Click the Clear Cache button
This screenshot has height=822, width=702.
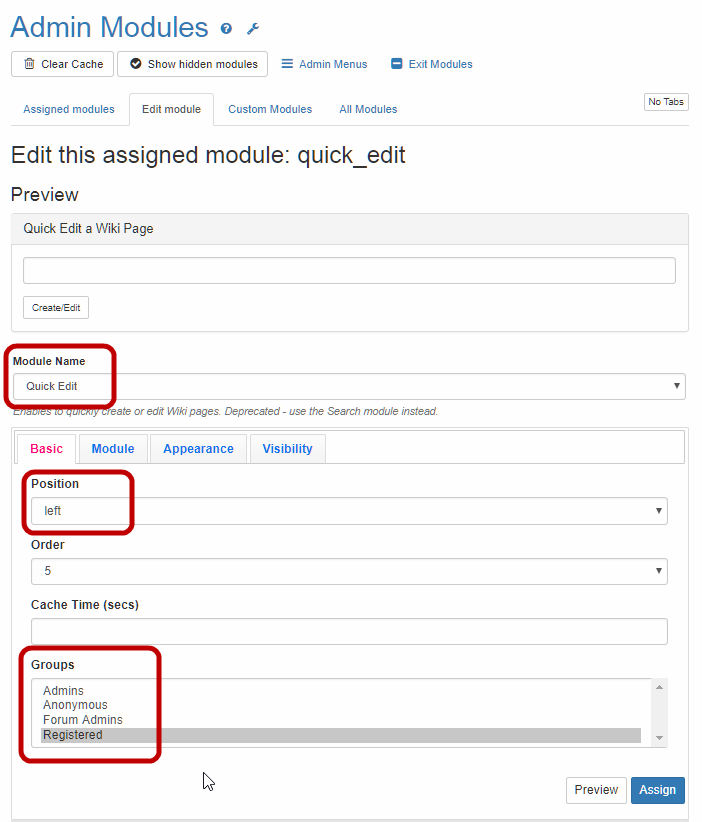[x=63, y=64]
